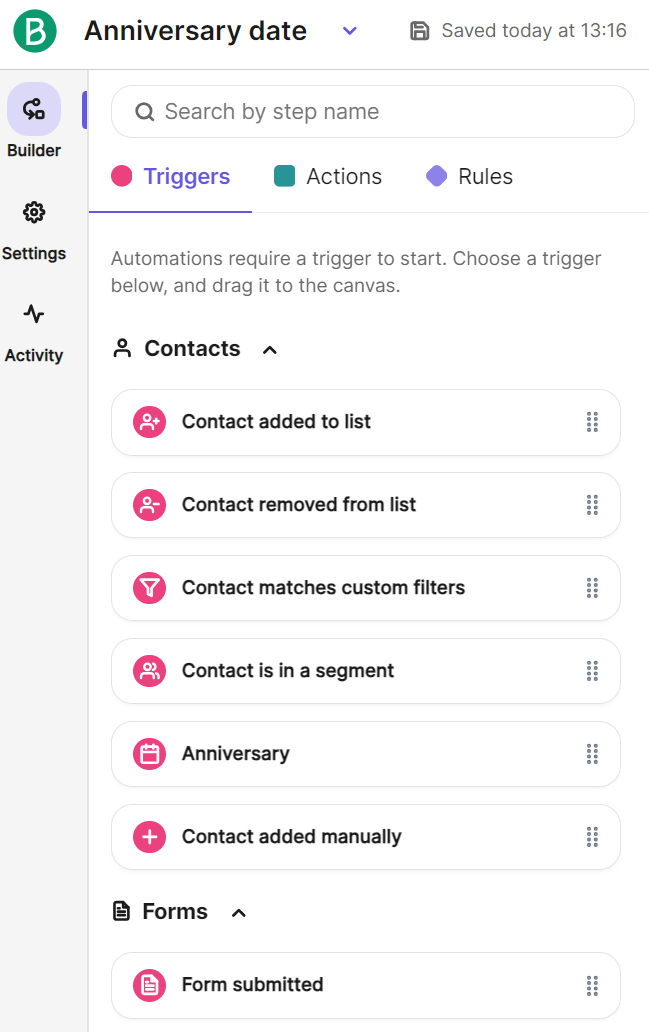Switch to the Actions tab

(344, 176)
